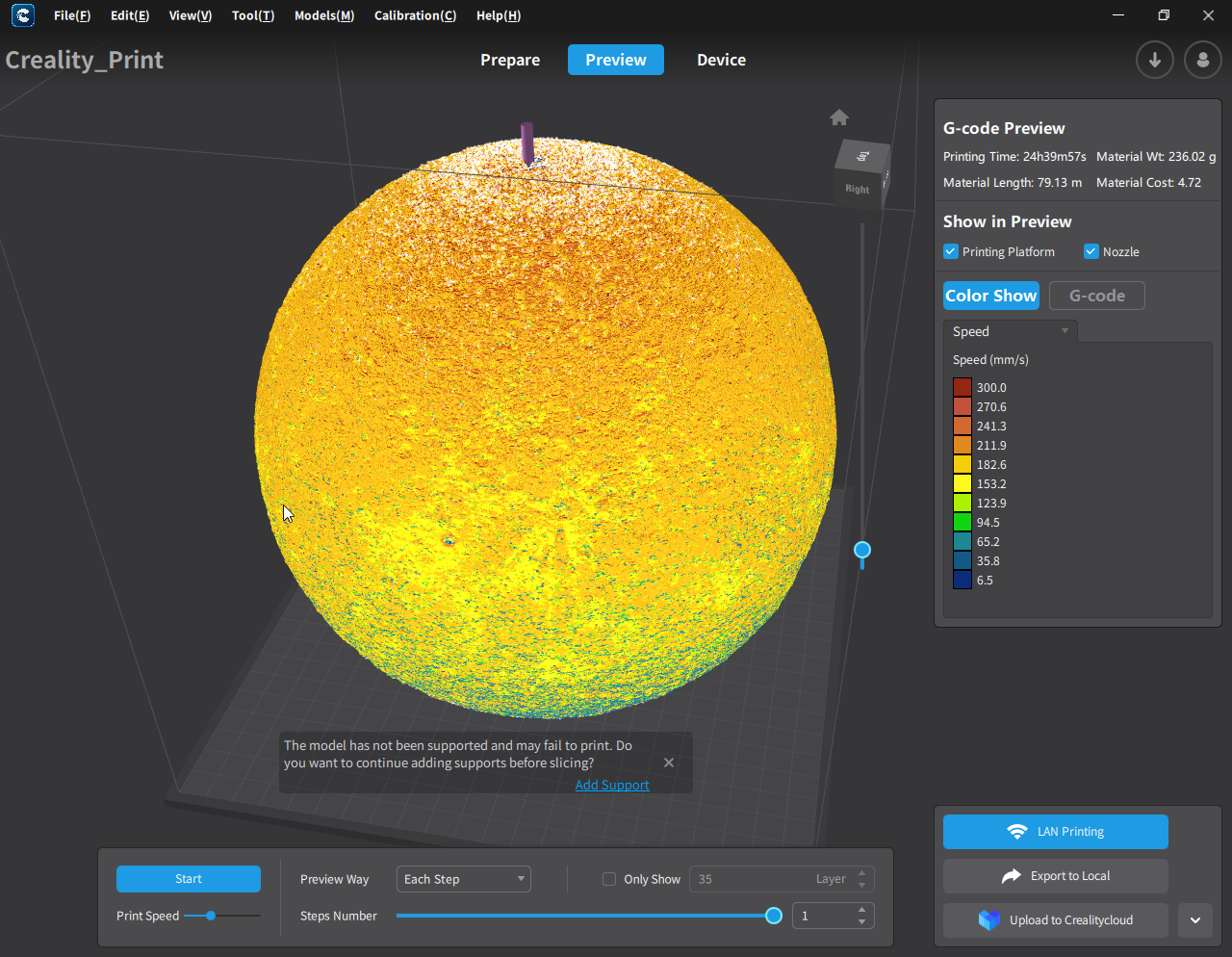Decrement the Steps Number spinner

point(862,921)
